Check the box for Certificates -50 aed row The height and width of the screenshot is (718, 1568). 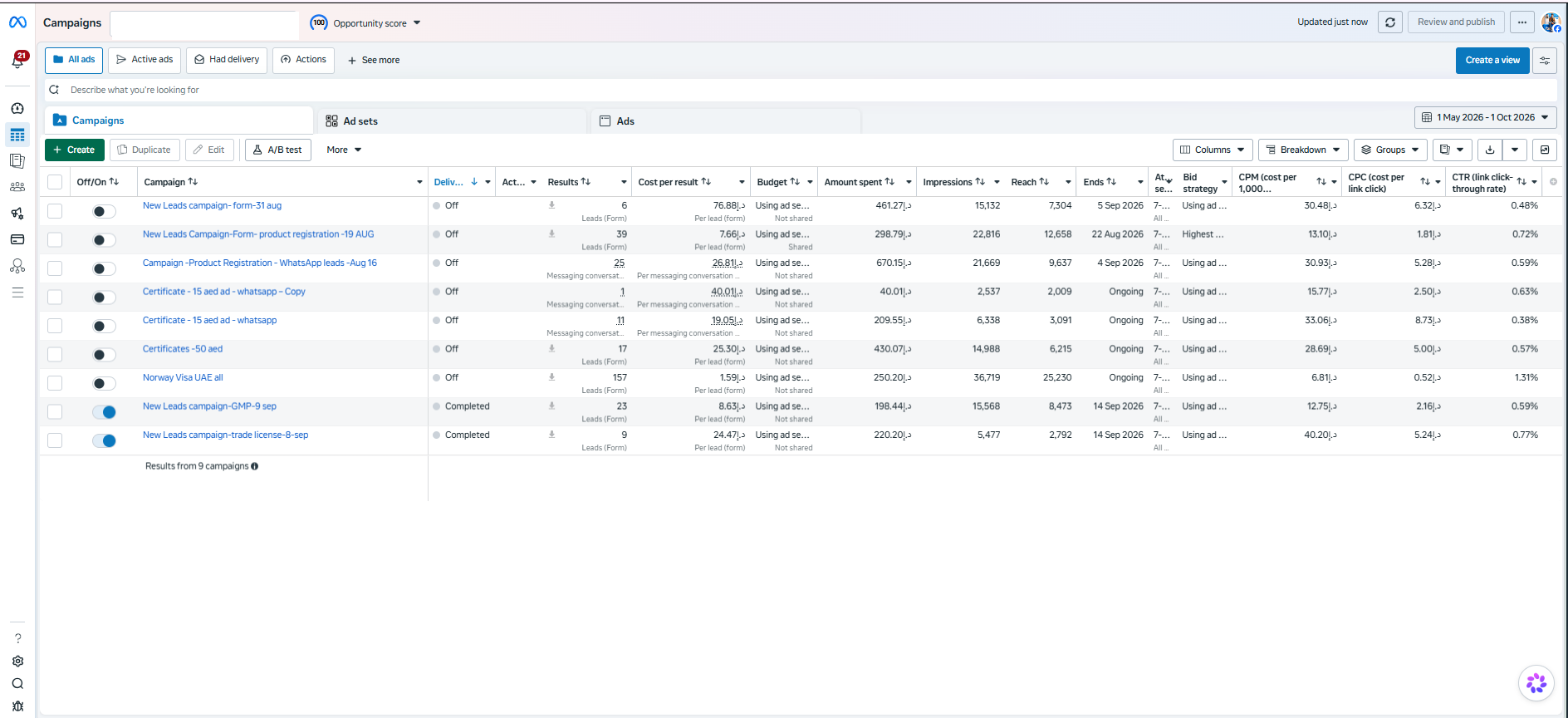point(55,355)
